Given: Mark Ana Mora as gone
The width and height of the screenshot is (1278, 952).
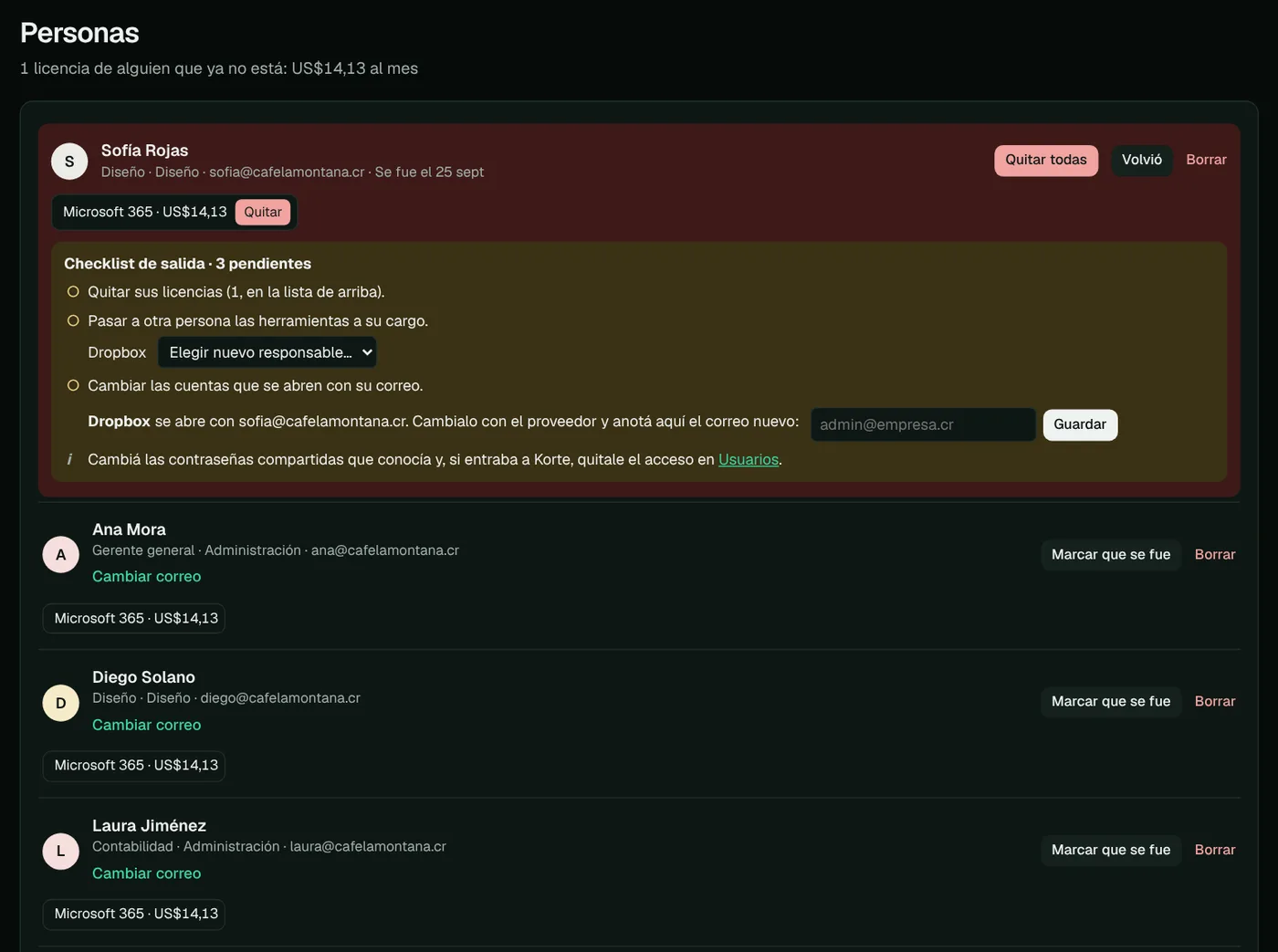Looking at the screenshot, I should (x=1111, y=555).
